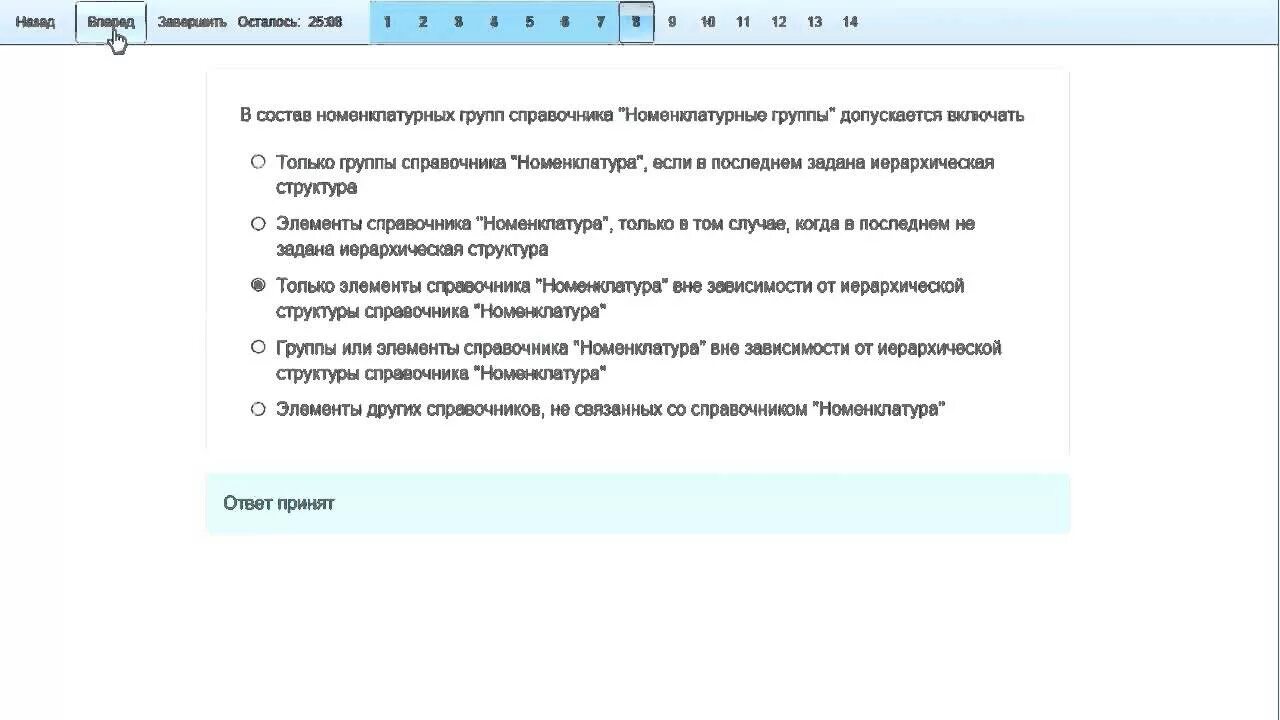Select radio 'Только элементы справочника Номенклатура'

[258, 285]
